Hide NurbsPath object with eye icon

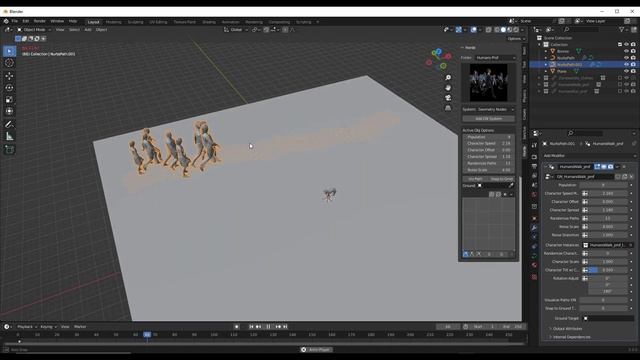626,58
